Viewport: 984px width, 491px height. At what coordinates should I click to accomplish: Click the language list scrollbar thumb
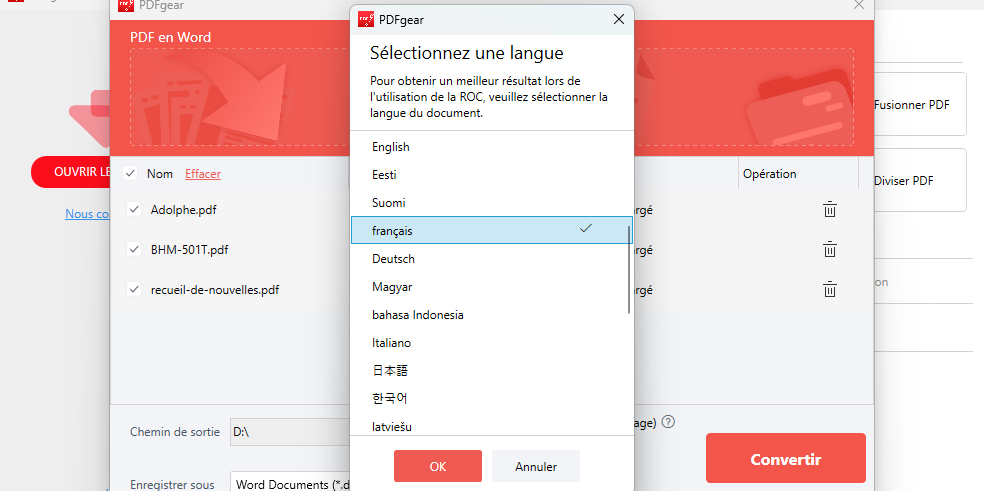(x=629, y=269)
